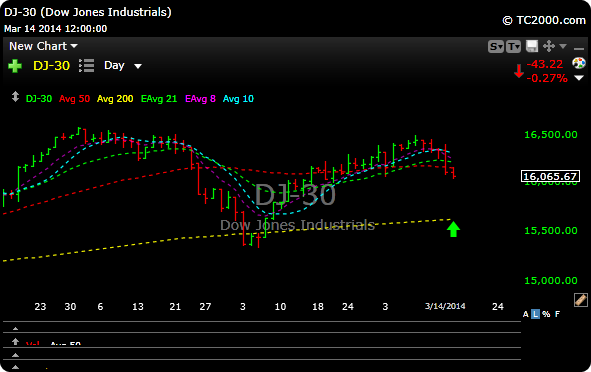Click the Avg 50 legend label

tap(74, 99)
